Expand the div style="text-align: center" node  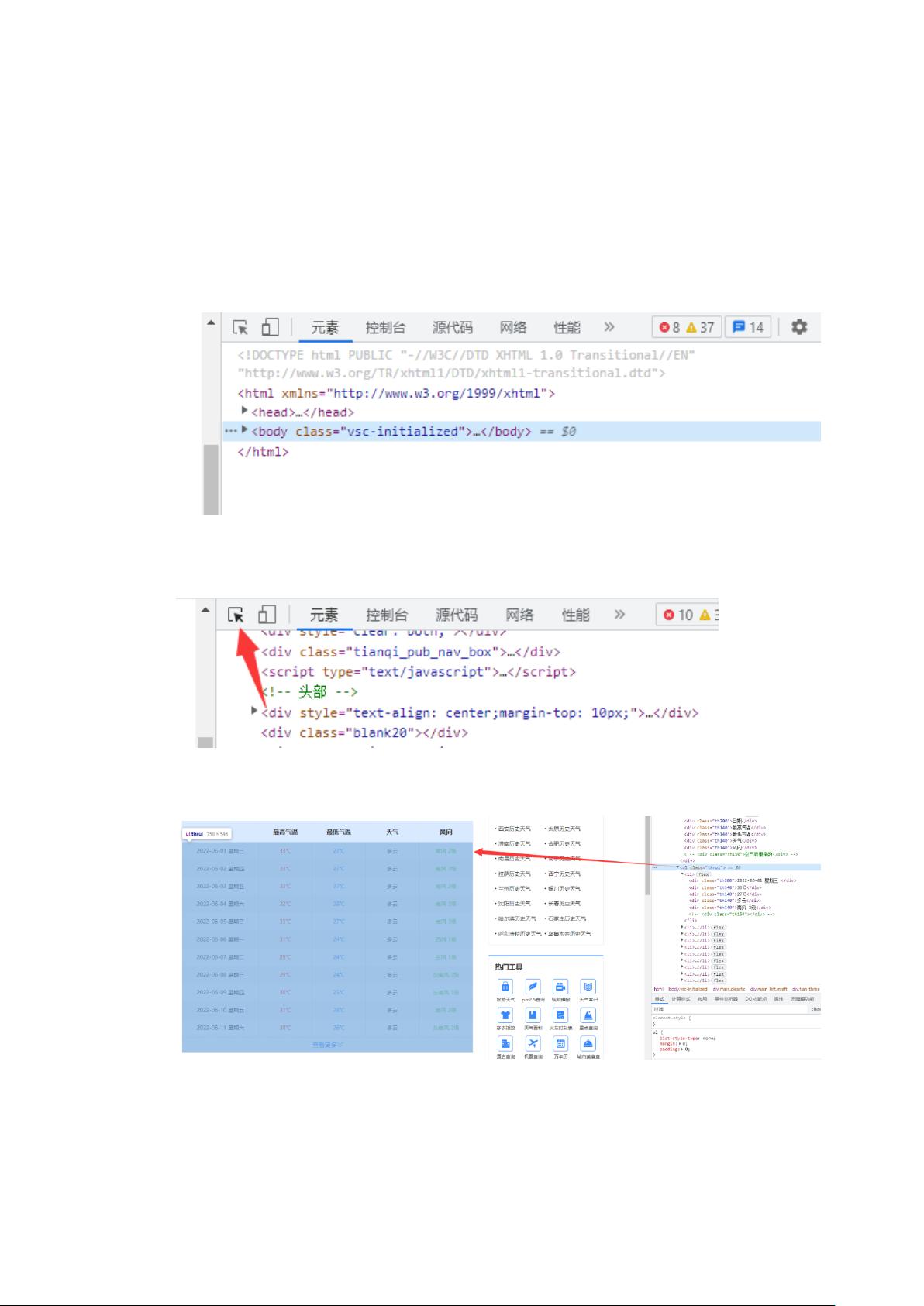click(255, 711)
